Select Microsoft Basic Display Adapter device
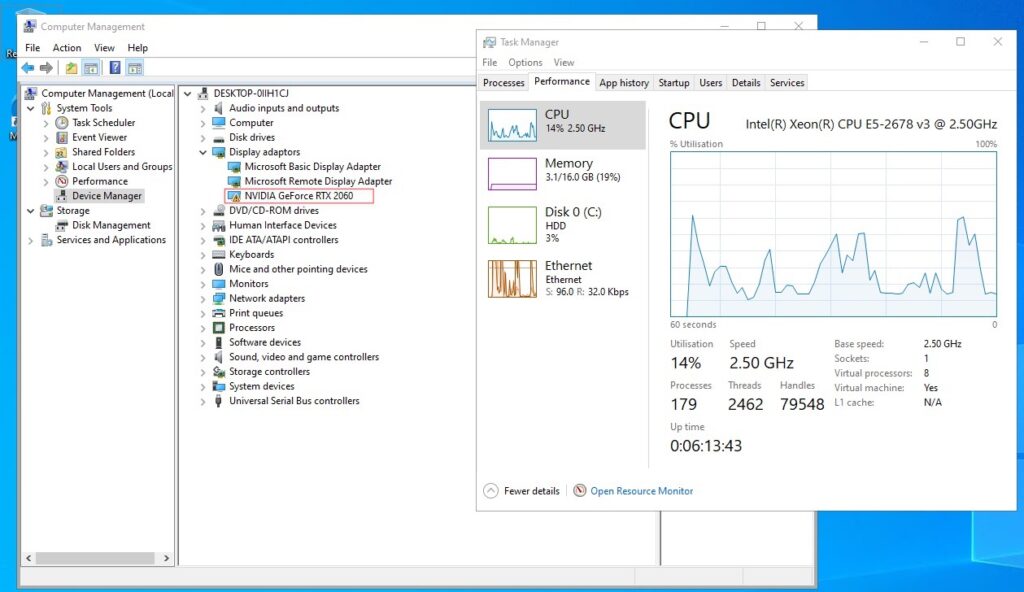1024x592 pixels. click(312, 167)
